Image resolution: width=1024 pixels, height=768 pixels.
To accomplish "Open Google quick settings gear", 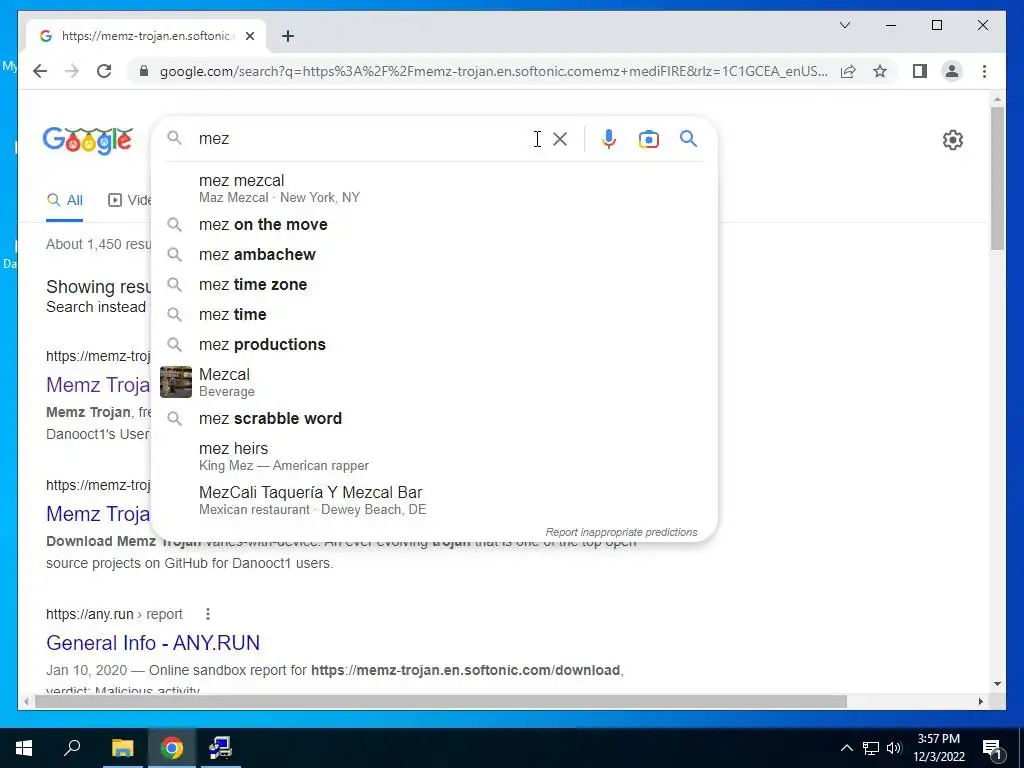I will 953,140.
